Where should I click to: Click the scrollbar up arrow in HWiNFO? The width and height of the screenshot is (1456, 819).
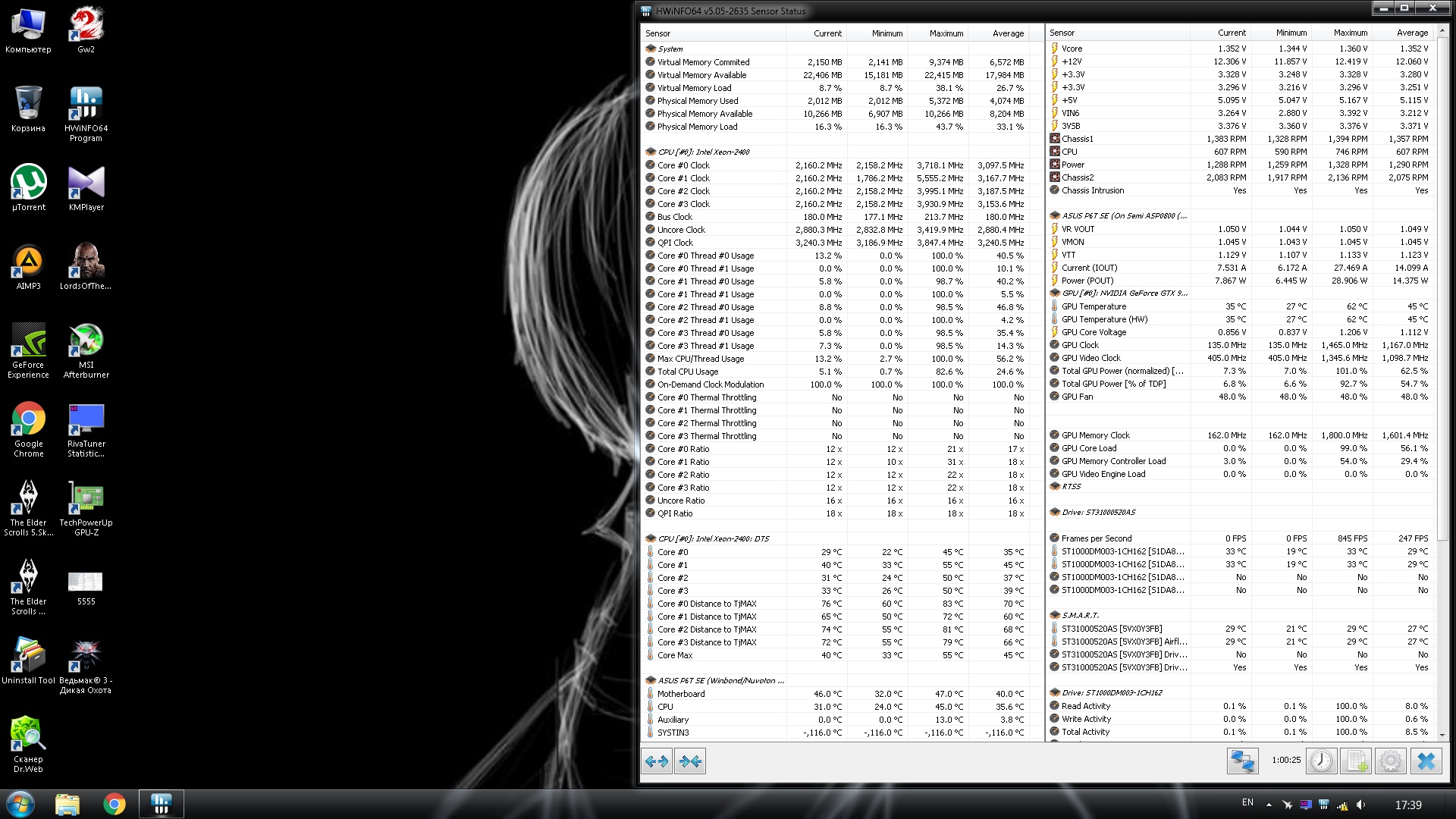coord(1442,32)
